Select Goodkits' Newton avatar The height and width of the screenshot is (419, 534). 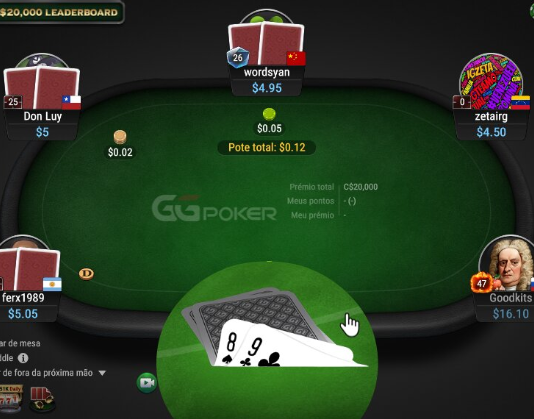(x=508, y=263)
